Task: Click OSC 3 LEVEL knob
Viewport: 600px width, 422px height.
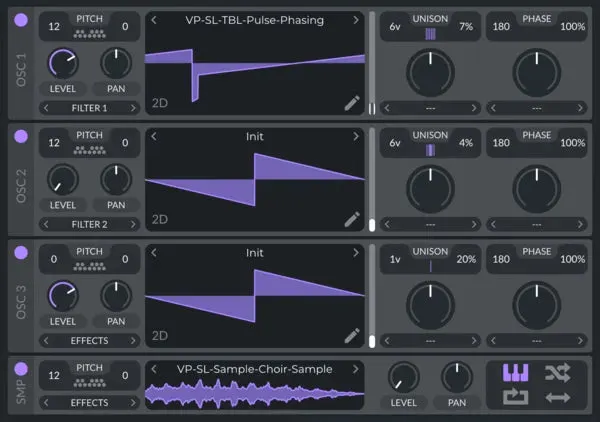Action: coord(63,296)
